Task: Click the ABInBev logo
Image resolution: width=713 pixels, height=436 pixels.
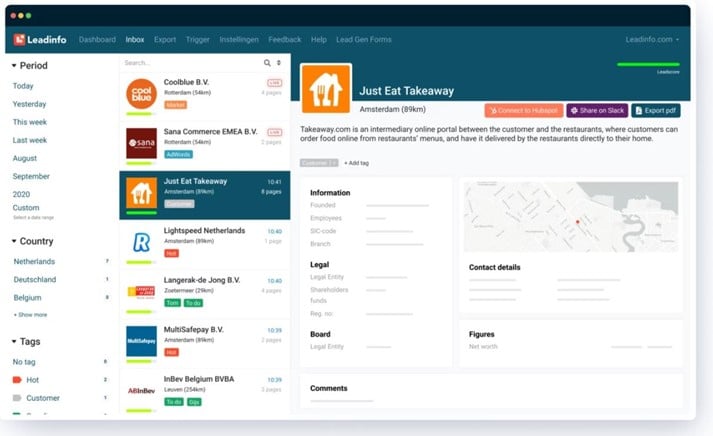Action: (141, 391)
